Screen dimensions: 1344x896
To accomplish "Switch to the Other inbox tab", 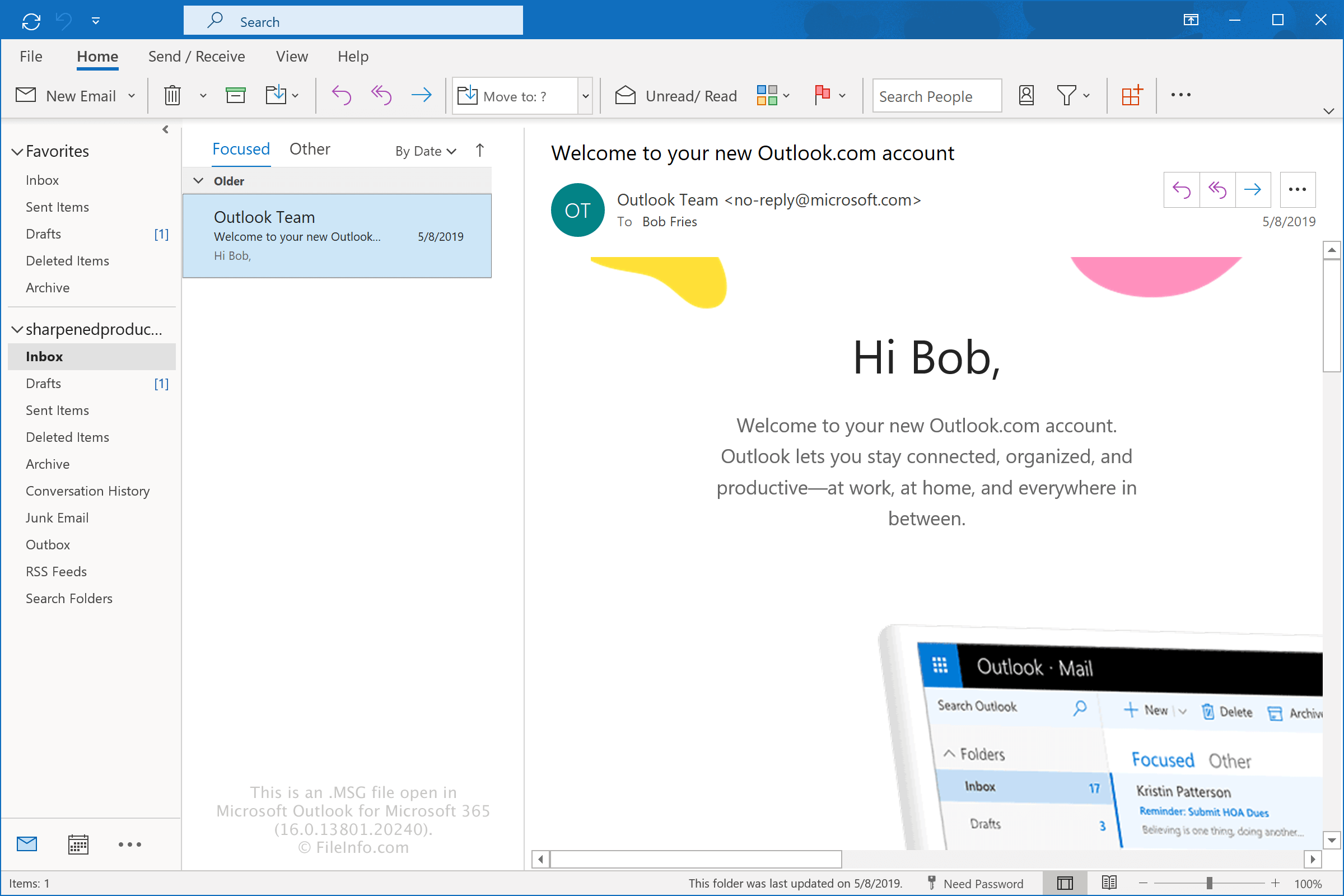I will pos(310,150).
